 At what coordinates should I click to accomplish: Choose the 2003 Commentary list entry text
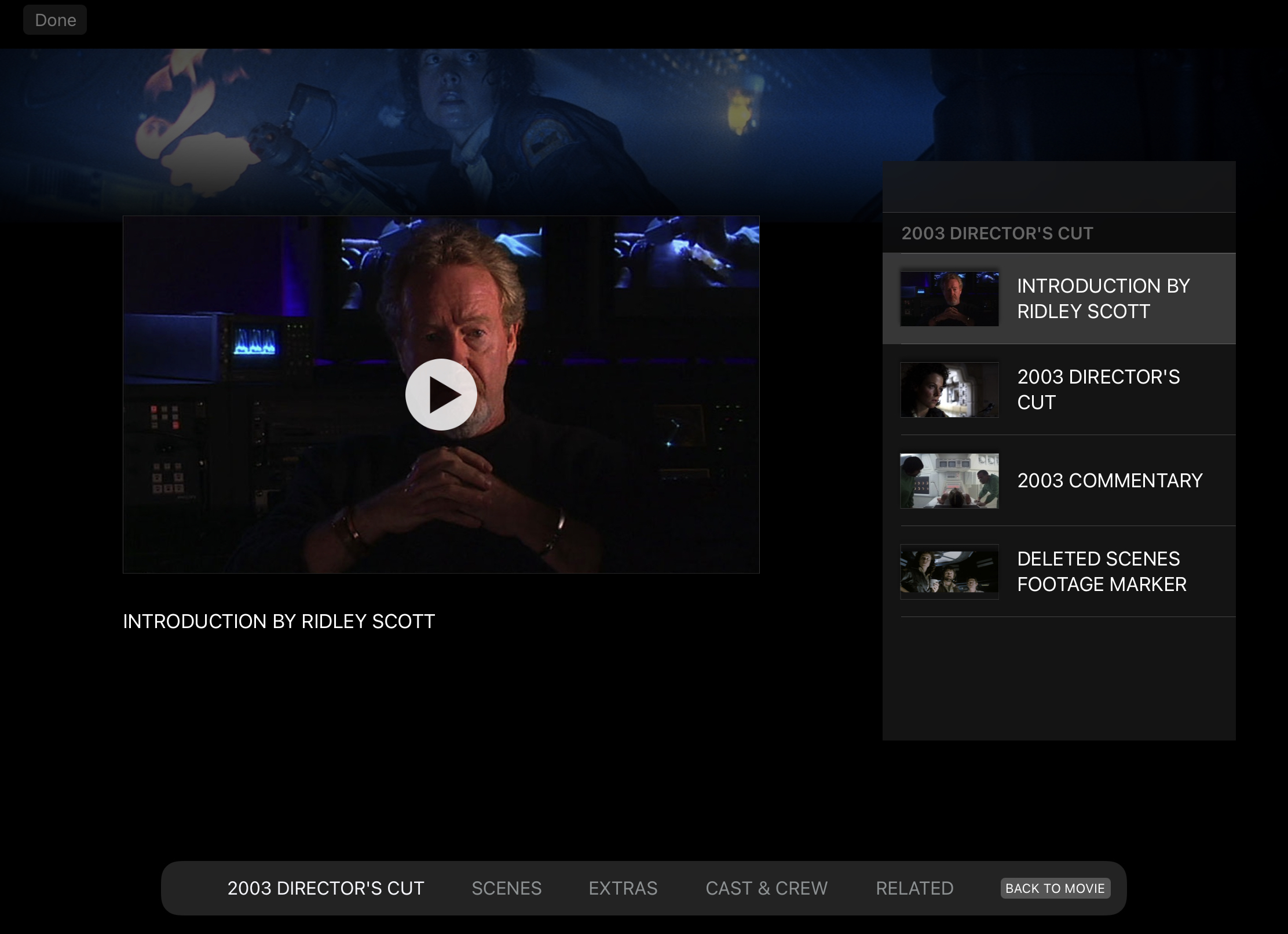[x=1110, y=480]
